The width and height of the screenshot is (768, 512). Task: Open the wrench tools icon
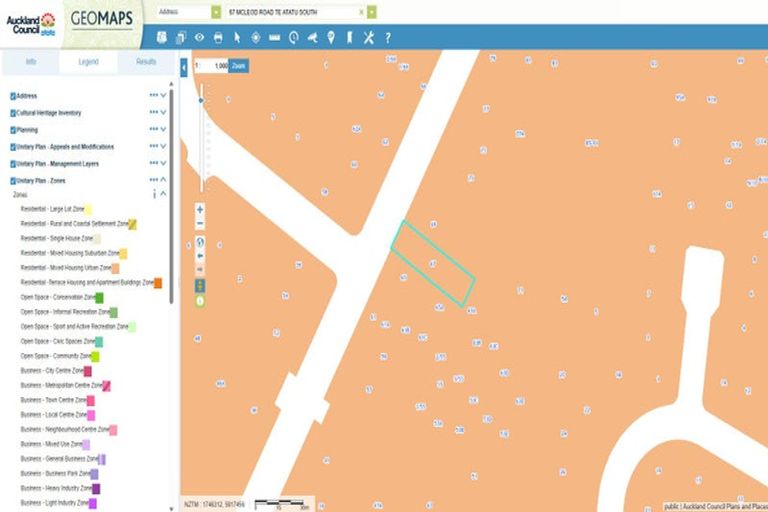pyautogui.click(x=368, y=37)
